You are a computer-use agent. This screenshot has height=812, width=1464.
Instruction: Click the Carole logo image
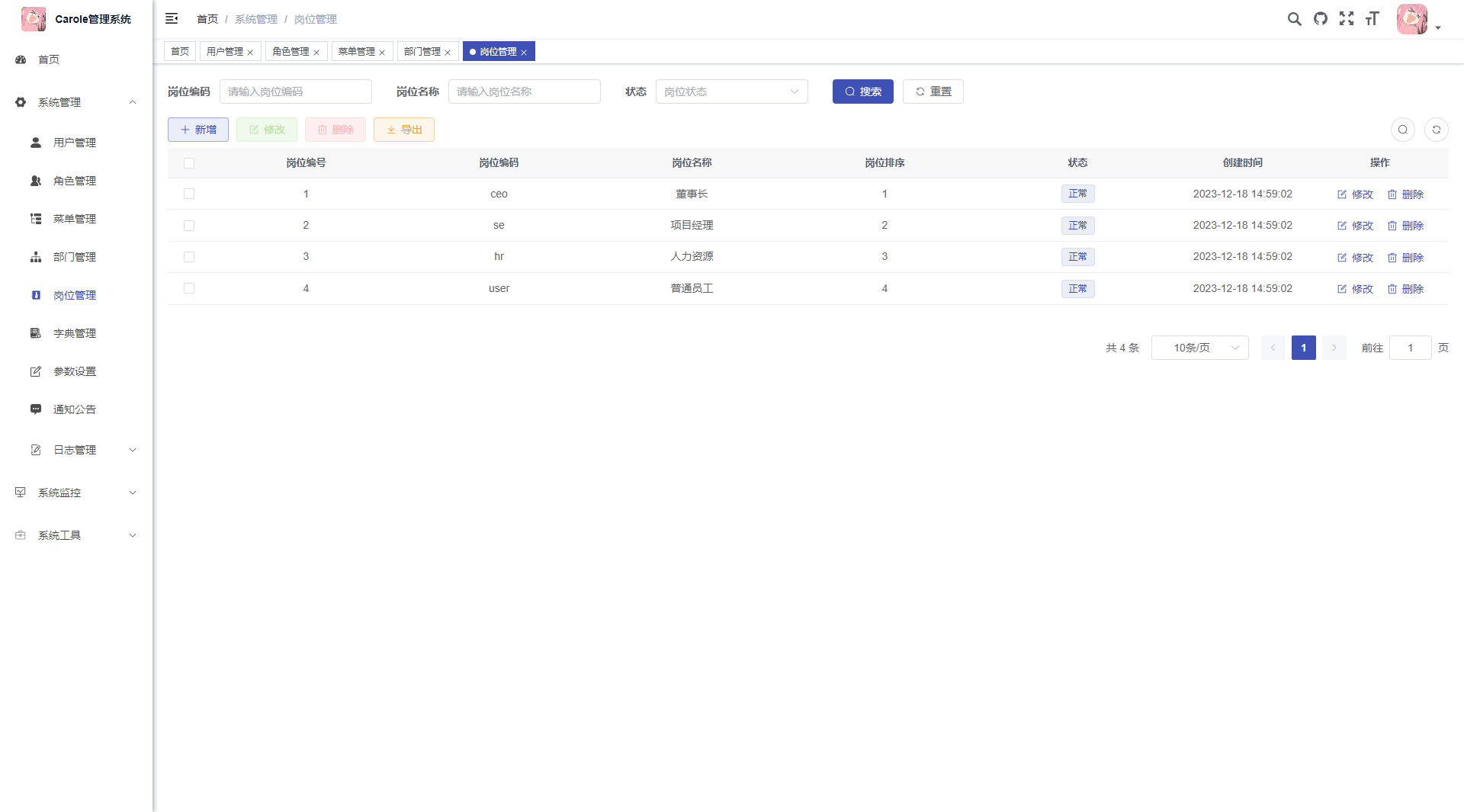point(34,19)
